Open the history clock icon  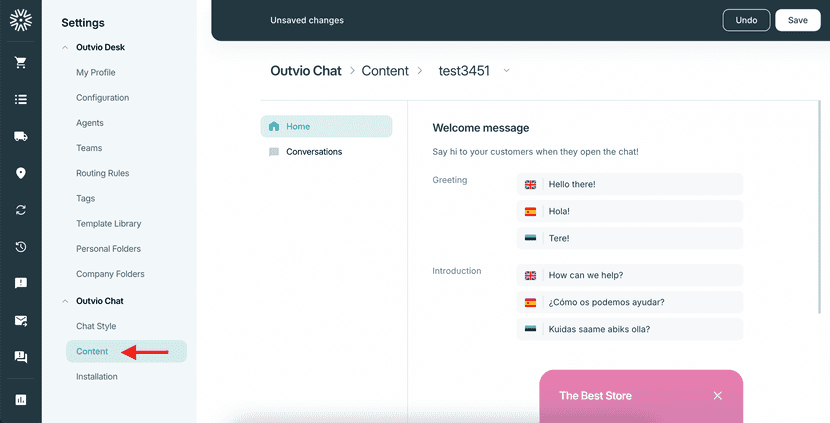pos(21,247)
